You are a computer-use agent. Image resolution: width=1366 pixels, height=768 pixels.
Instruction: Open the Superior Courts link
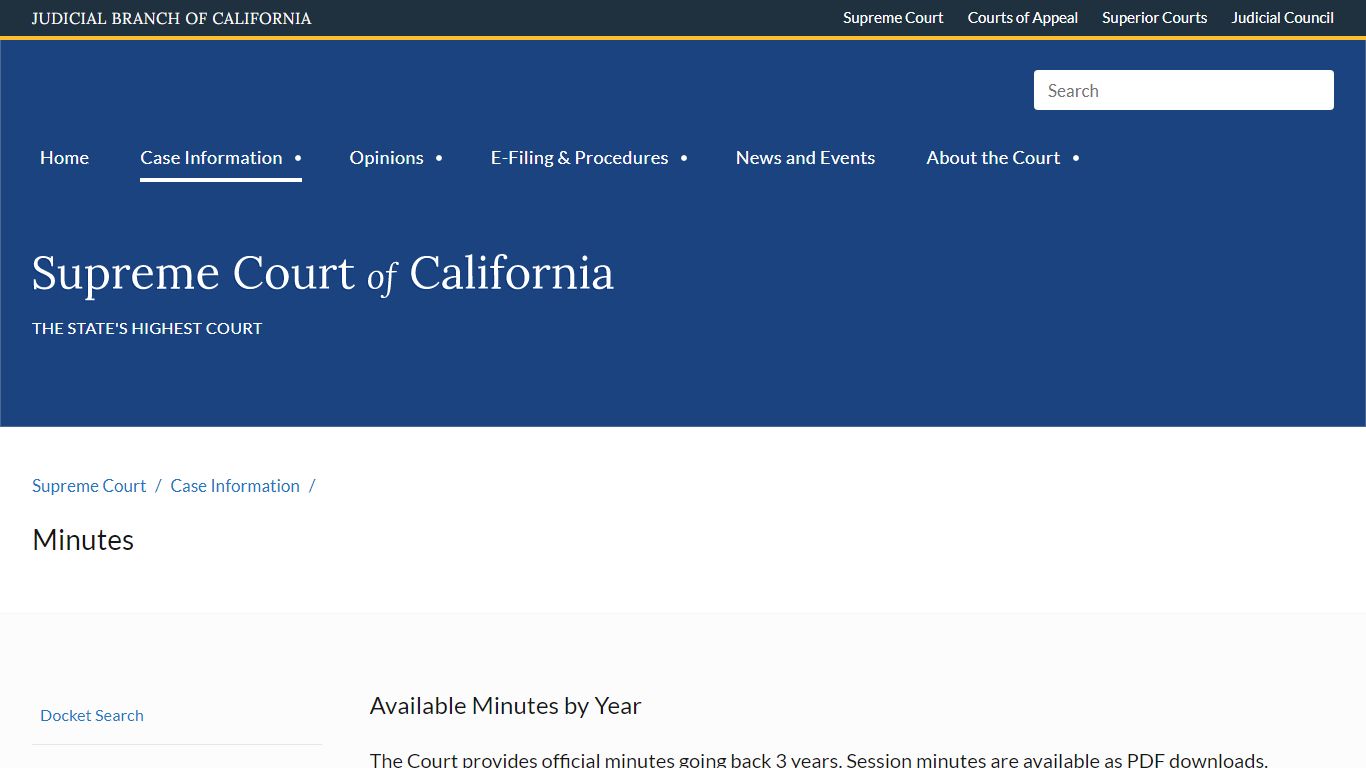[1154, 18]
